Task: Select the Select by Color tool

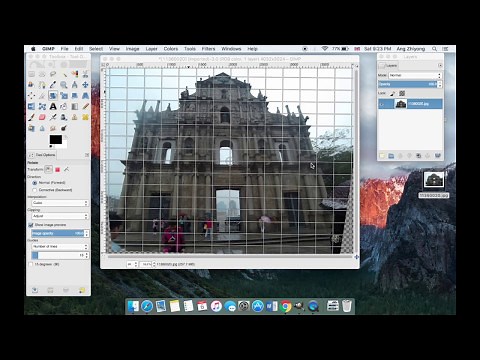Action: point(75,74)
